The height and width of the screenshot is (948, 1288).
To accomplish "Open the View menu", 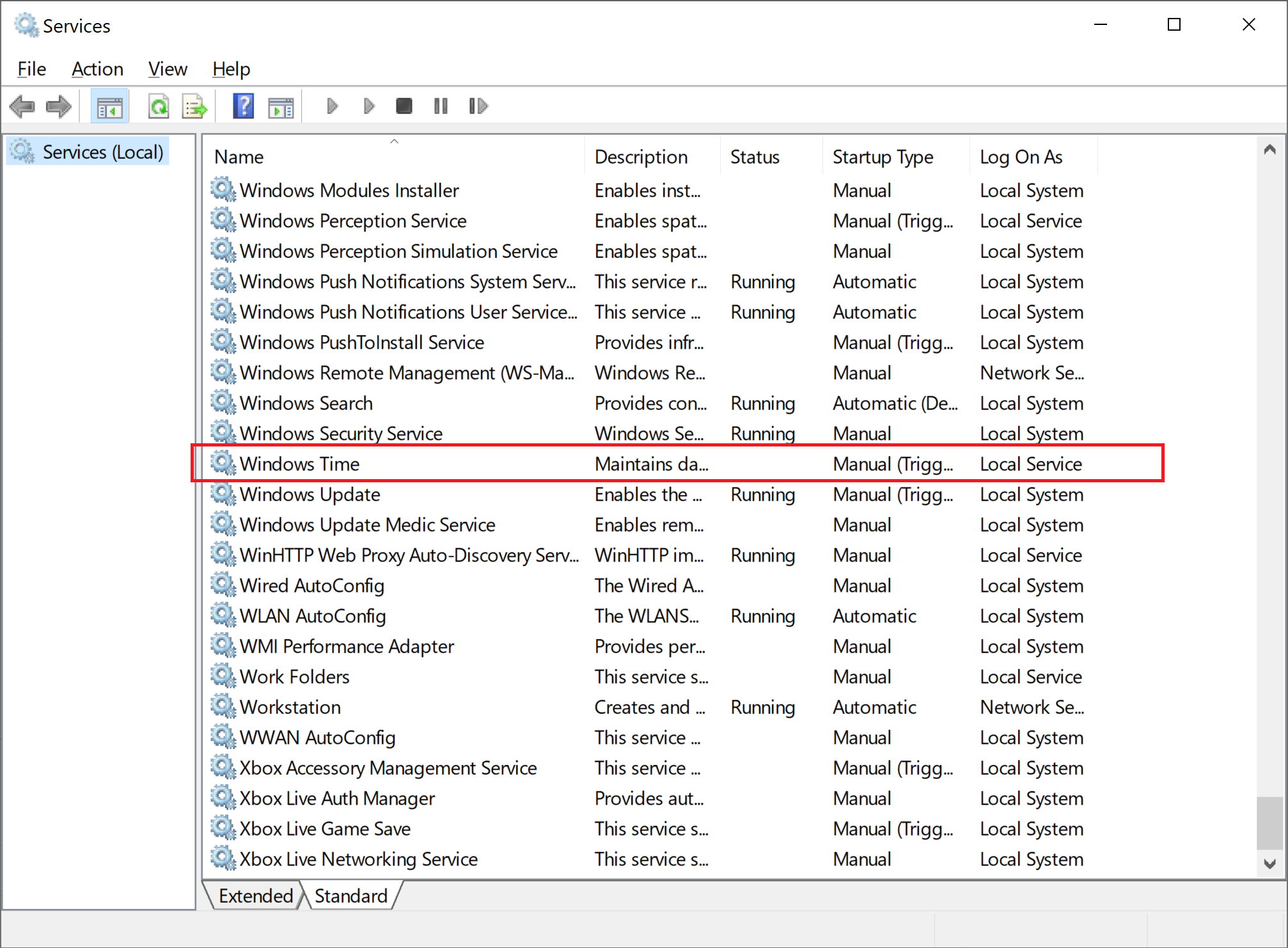I will 167,68.
